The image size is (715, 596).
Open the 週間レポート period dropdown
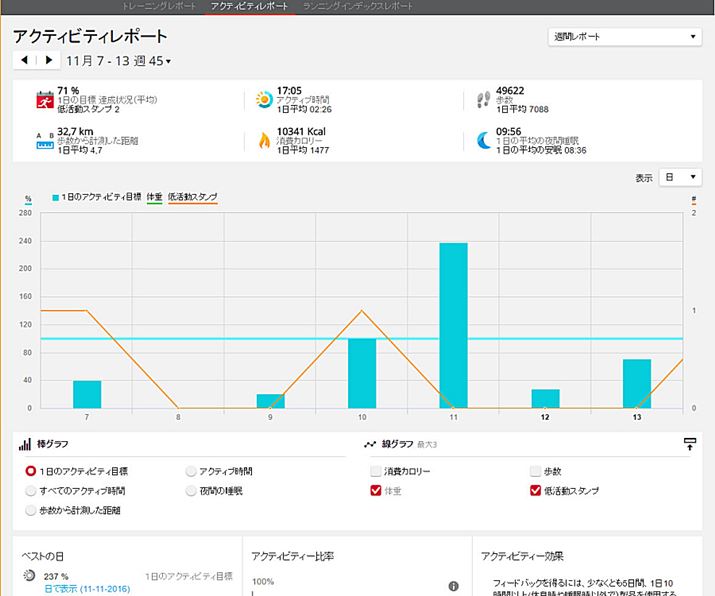625,37
